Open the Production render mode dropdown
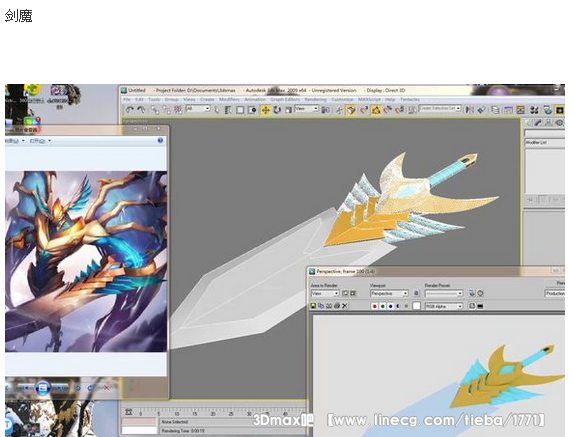 (555, 294)
